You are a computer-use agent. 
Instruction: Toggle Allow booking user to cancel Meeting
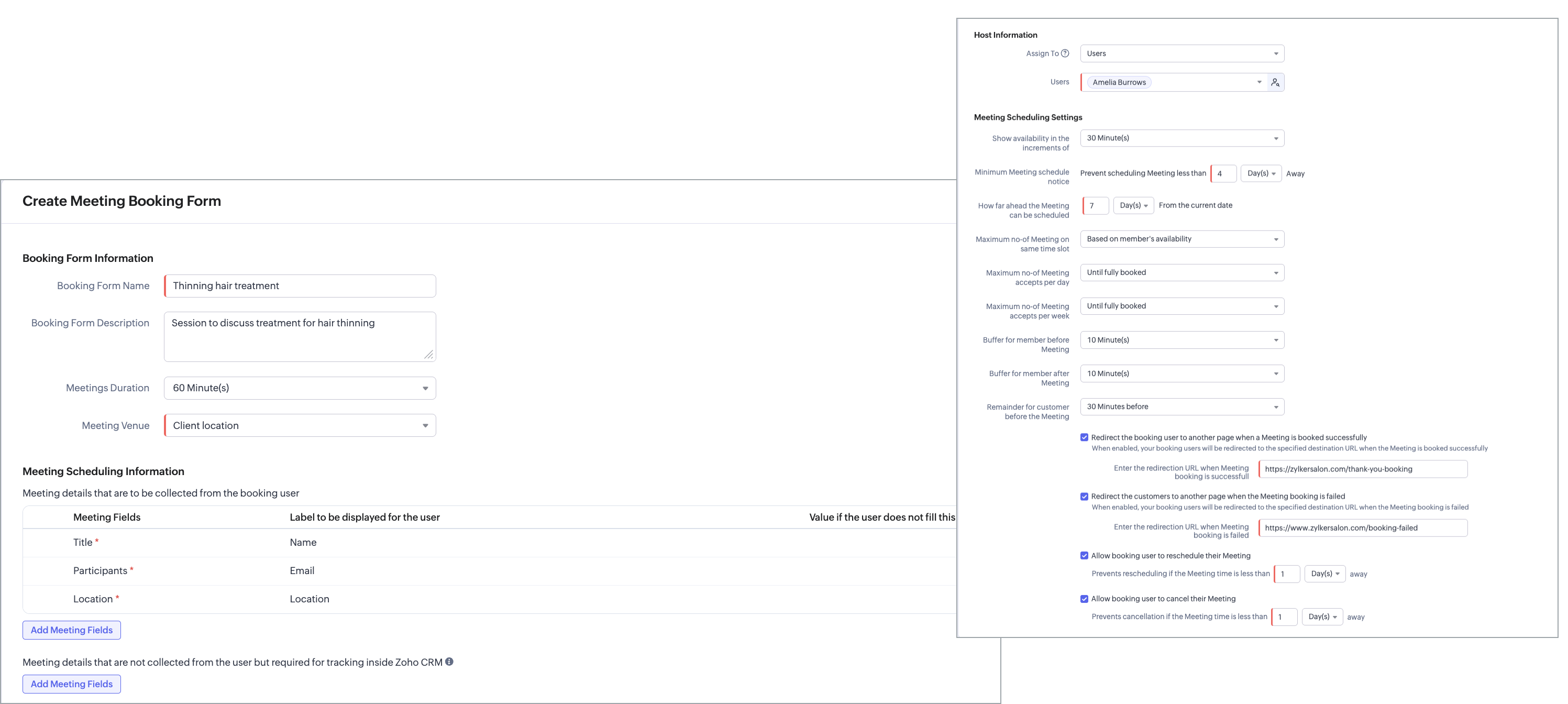pos(1084,599)
